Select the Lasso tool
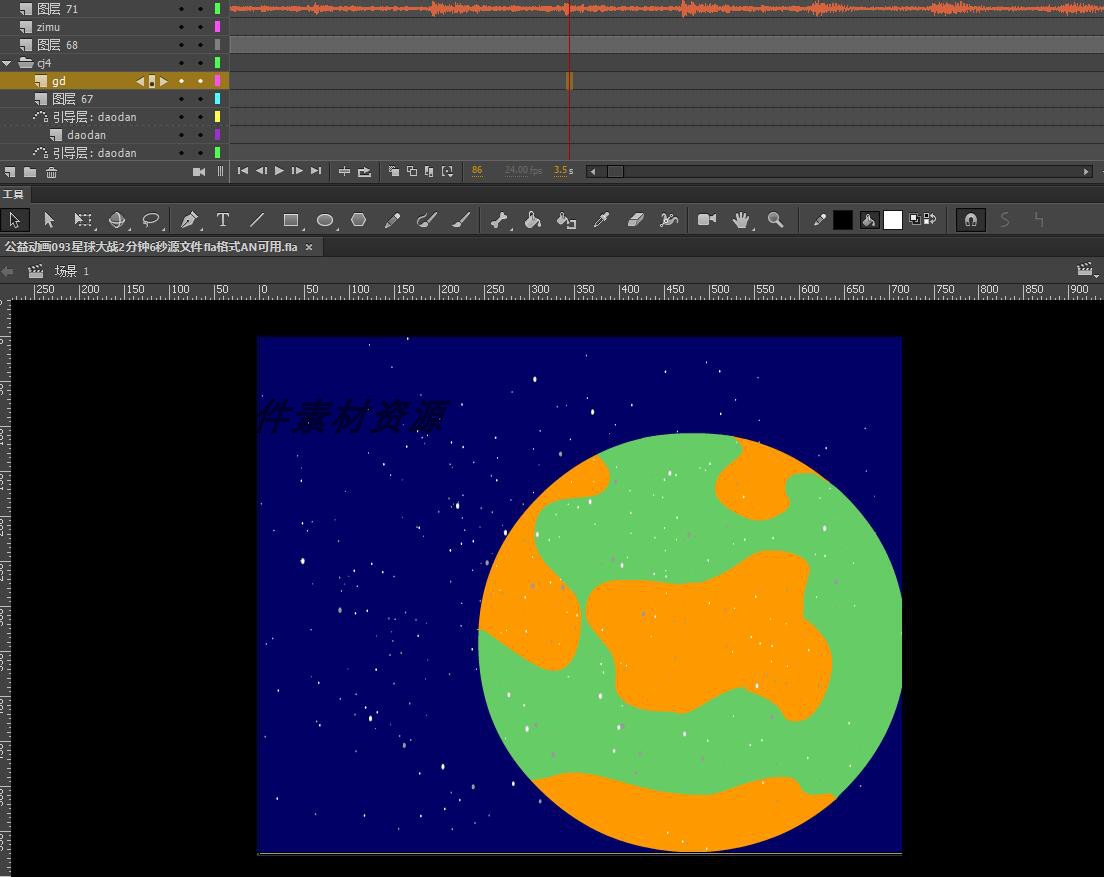The height and width of the screenshot is (877, 1104). point(151,220)
